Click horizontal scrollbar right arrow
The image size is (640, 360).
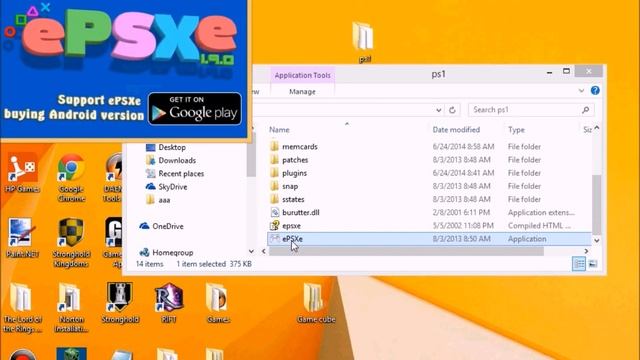(586, 251)
